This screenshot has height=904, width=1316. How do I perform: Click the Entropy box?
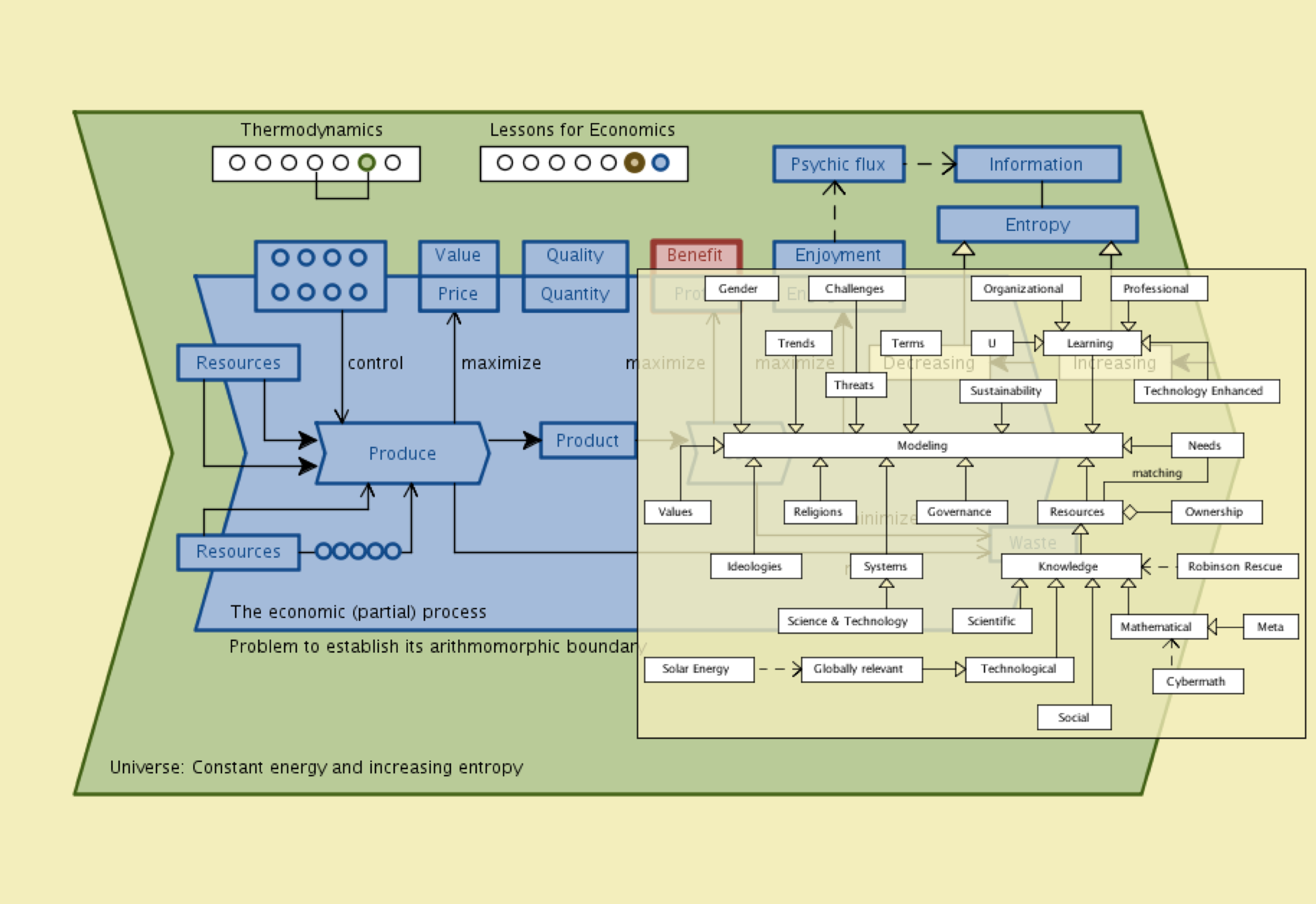pos(1037,225)
